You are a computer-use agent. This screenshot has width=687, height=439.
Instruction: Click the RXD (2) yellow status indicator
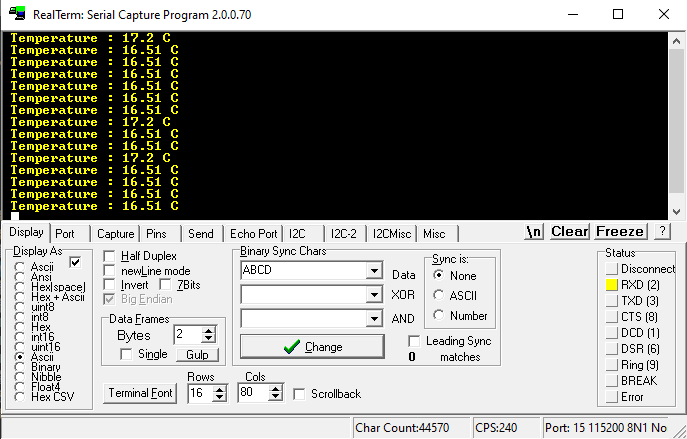[x=611, y=285]
